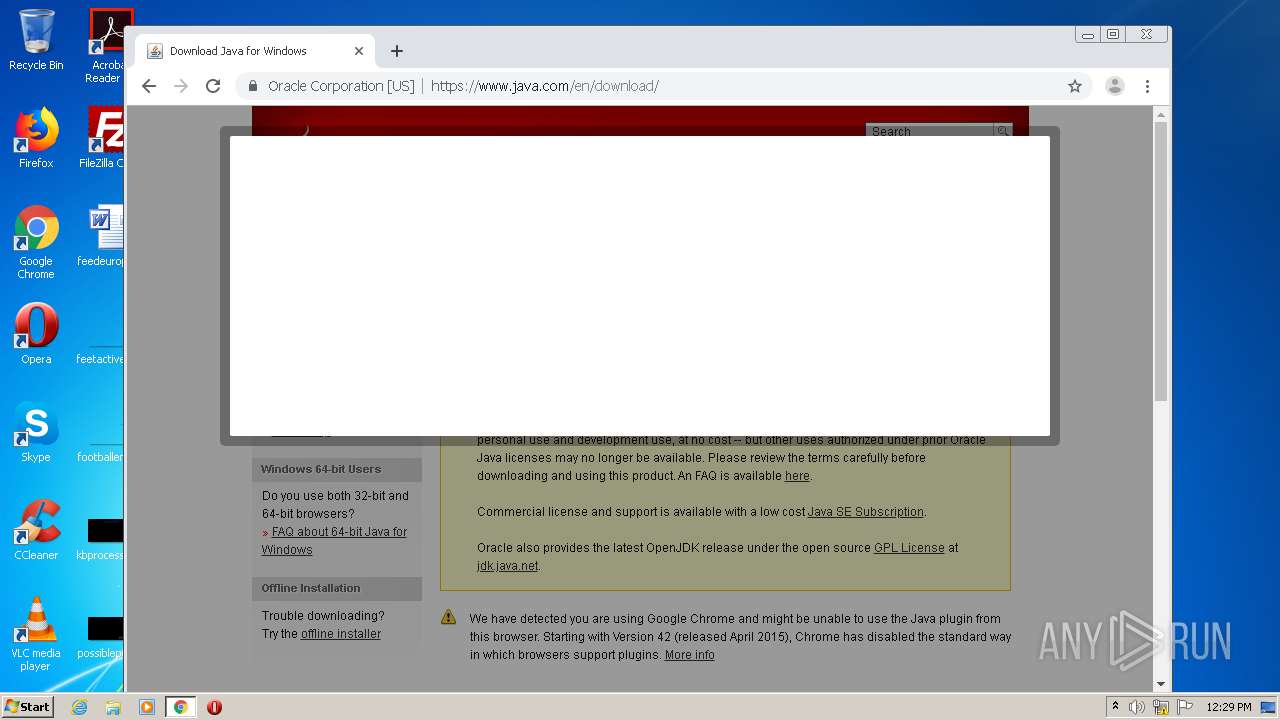Click the page scrollbar up arrow

[x=1161, y=113]
